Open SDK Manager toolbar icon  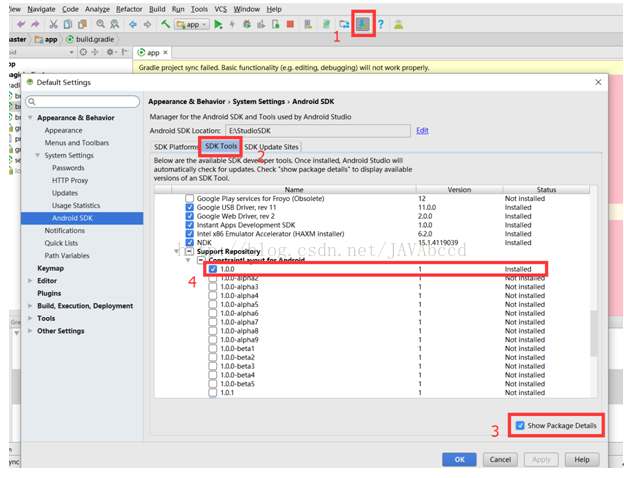(363, 24)
